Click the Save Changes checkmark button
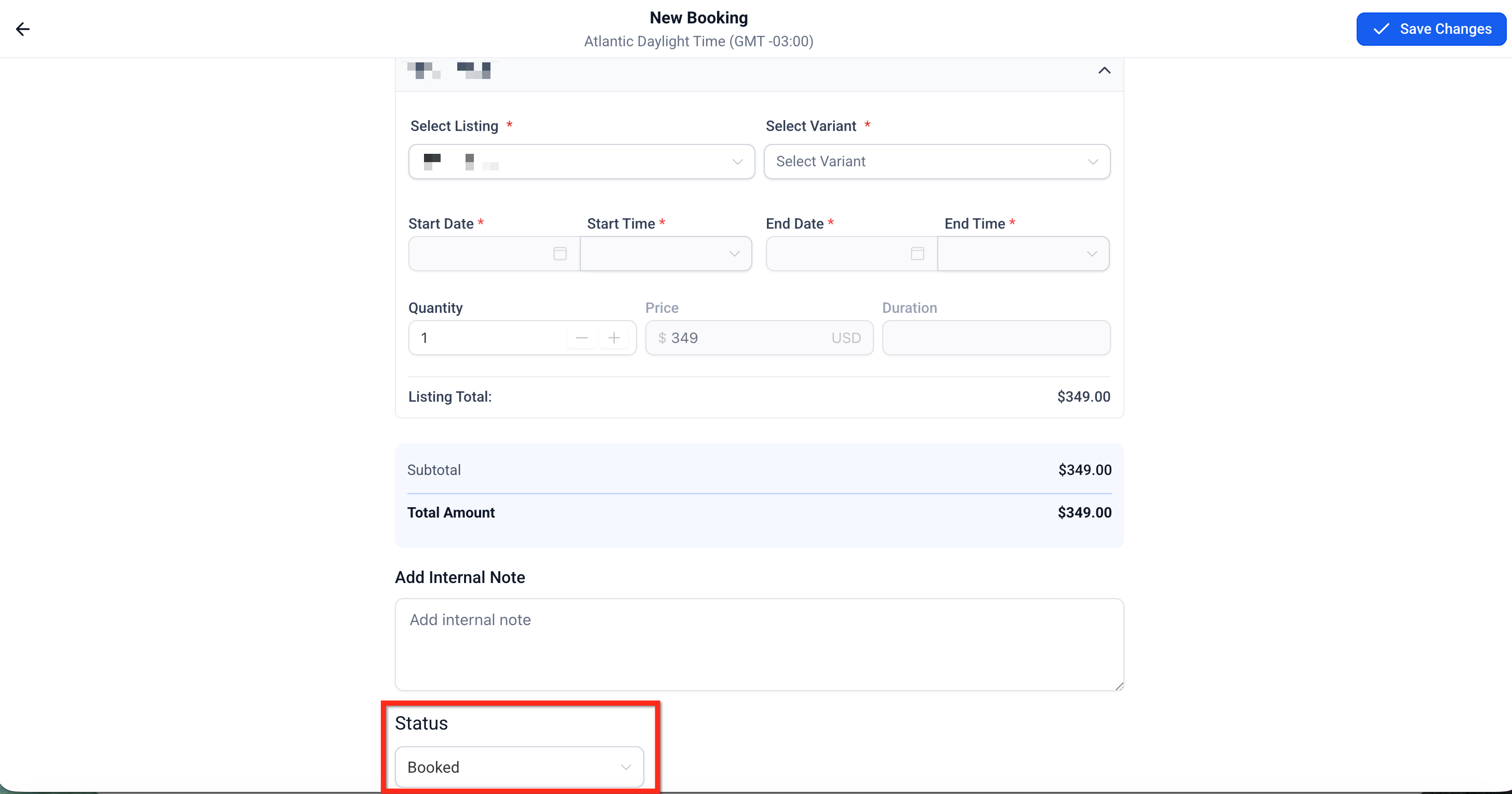This screenshot has width=1512, height=794. [x=1430, y=29]
